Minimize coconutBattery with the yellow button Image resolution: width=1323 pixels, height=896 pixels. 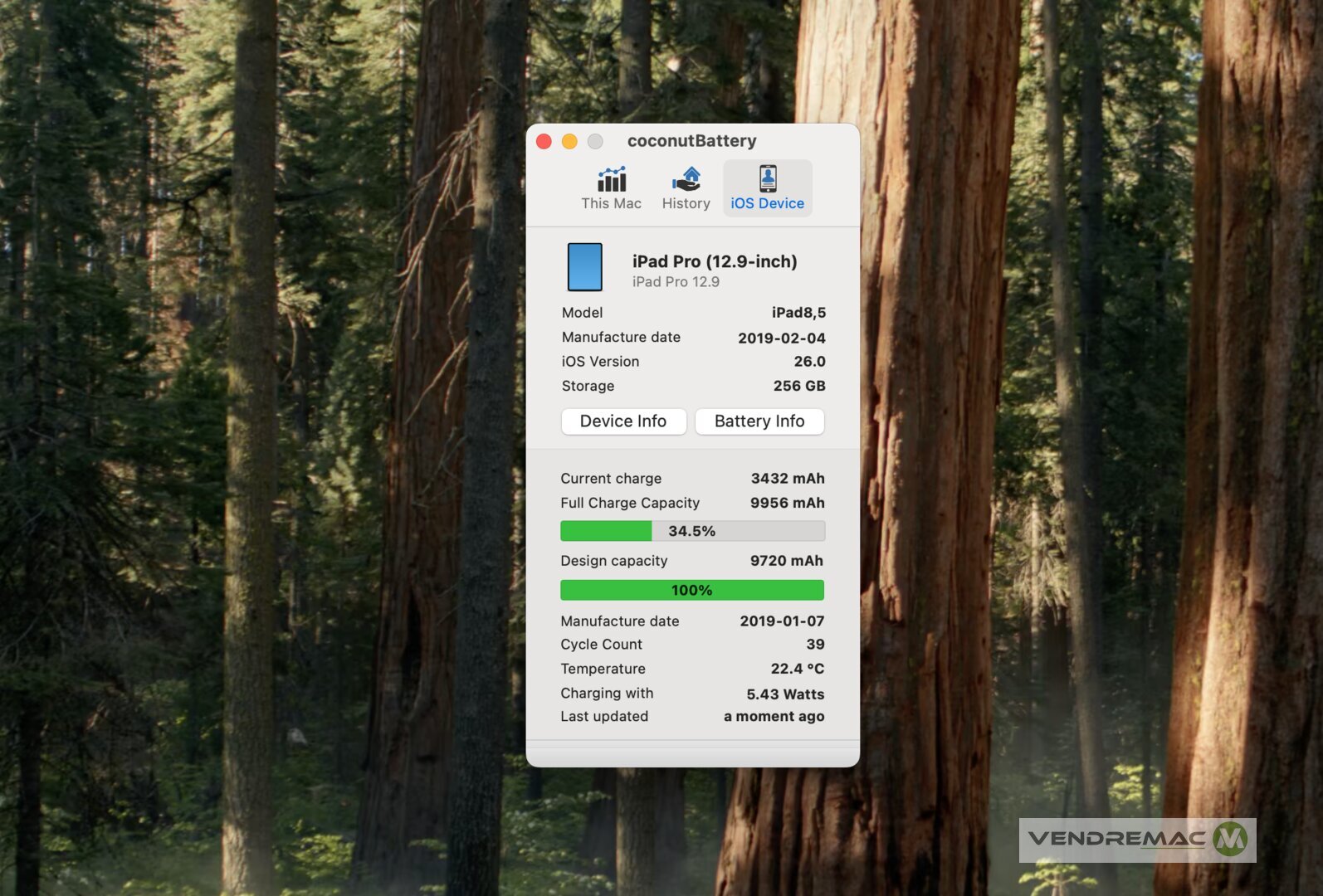(x=569, y=142)
